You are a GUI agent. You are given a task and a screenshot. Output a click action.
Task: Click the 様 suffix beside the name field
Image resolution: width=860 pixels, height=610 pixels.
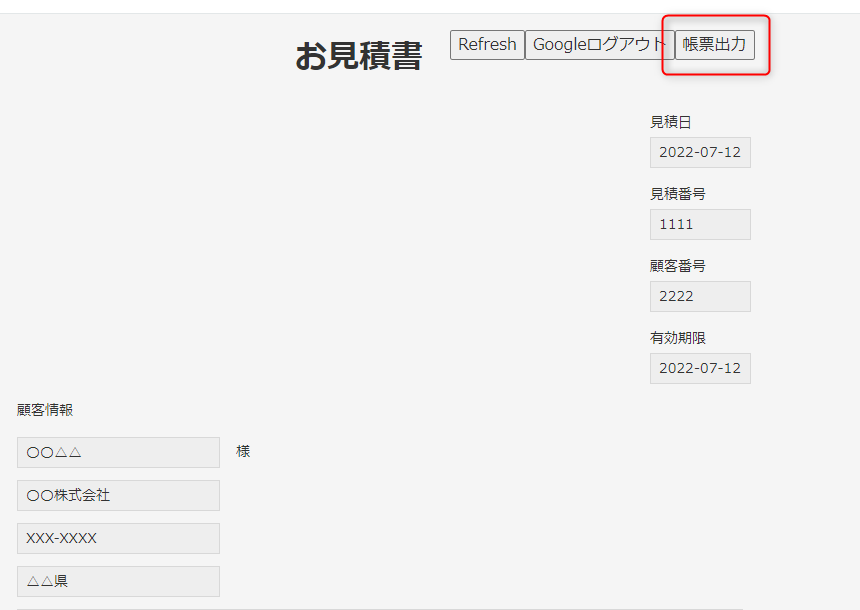click(x=243, y=452)
